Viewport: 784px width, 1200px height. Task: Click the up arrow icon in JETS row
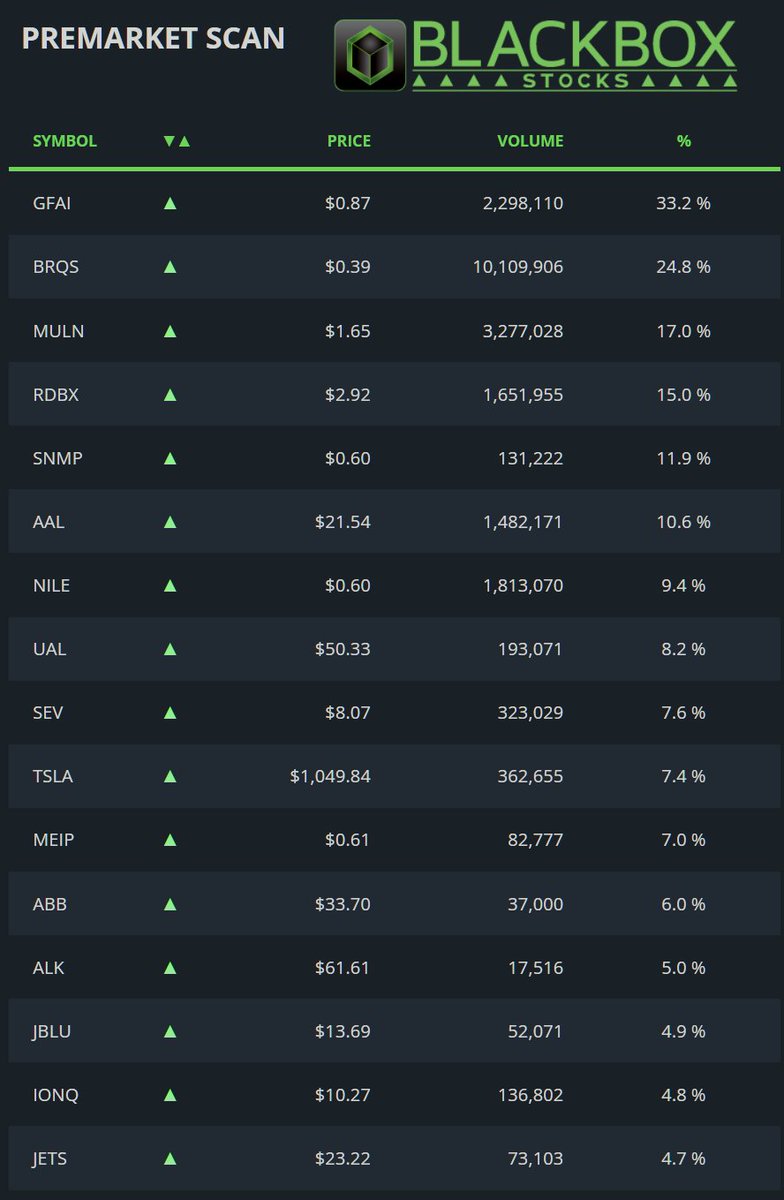[170, 1159]
